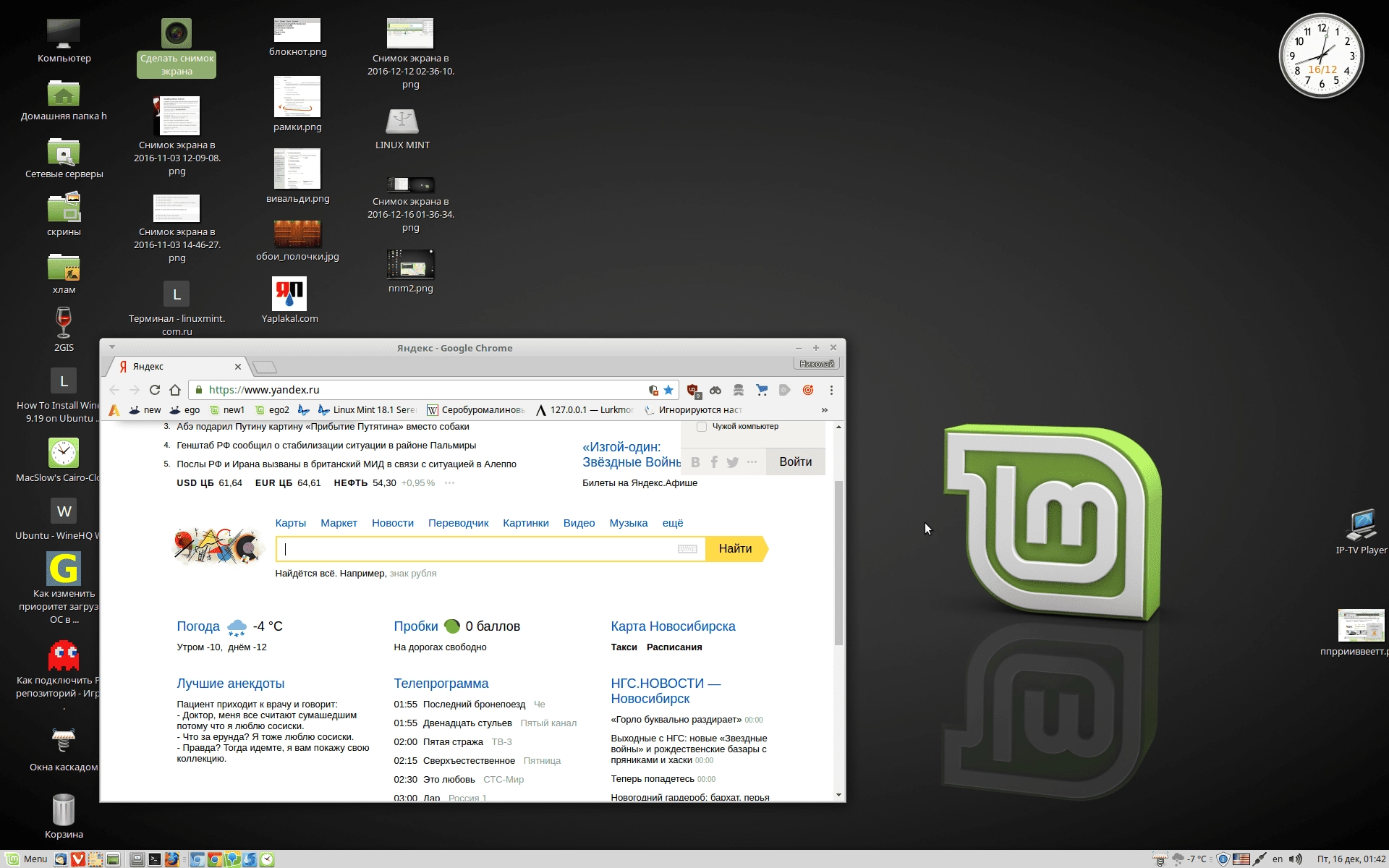Select the nnm2.png thumbnail on desktop
The height and width of the screenshot is (868, 1389).
click(x=410, y=271)
